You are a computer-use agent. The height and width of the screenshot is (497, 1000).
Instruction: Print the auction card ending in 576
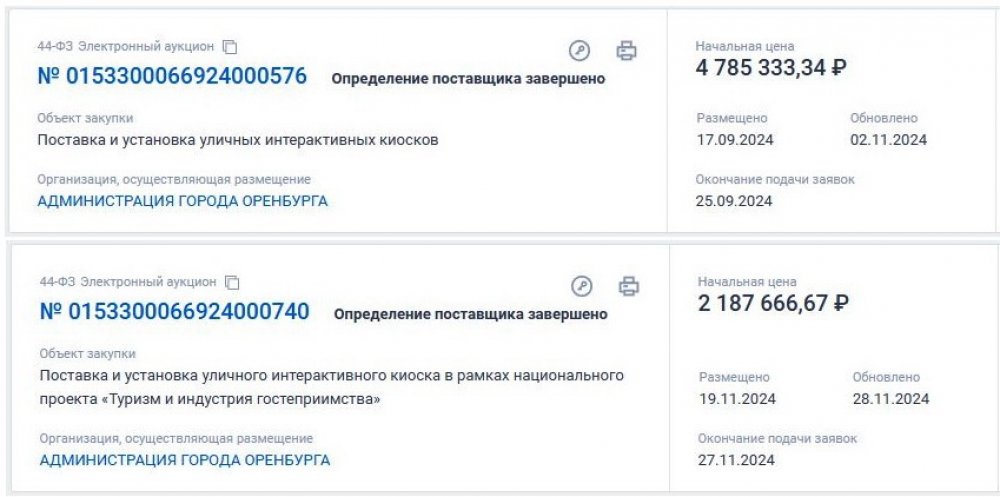pos(626,50)
